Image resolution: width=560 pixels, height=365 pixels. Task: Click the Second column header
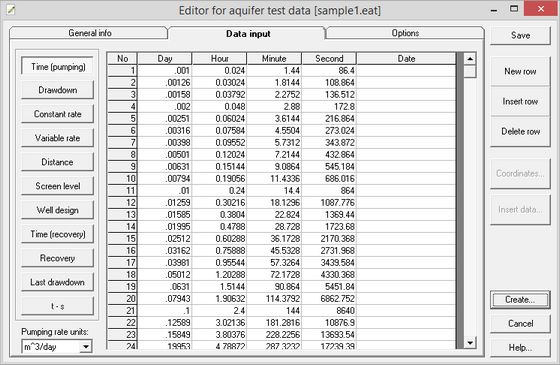329,59
